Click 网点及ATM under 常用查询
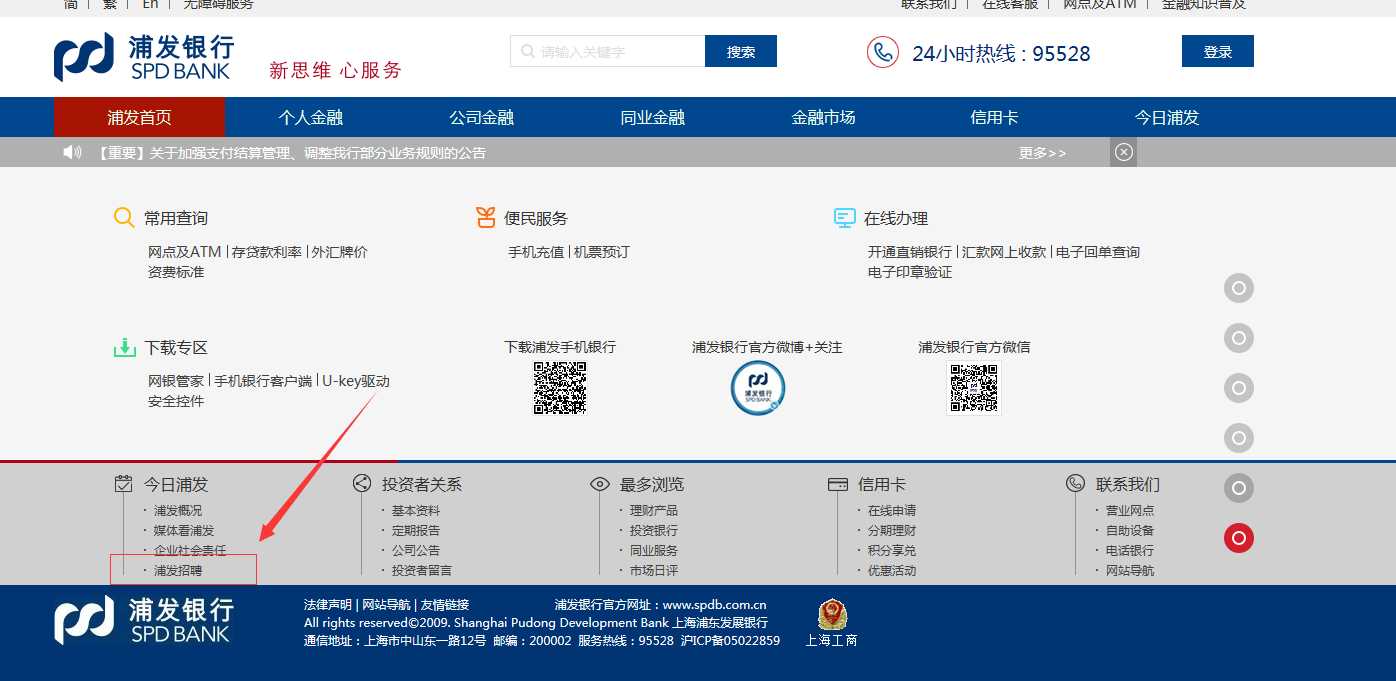1396x681 pixels. [x=185, y=252]
